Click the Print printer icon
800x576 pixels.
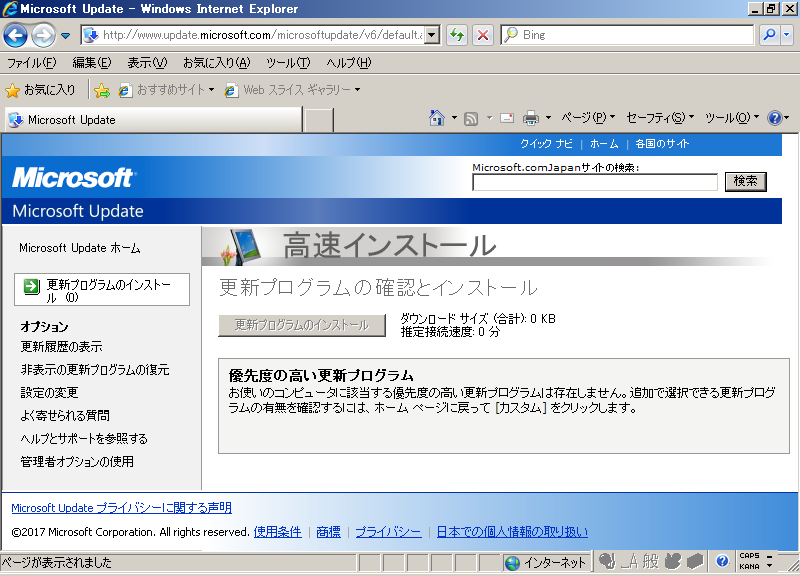pyautogui.click(x=531, y=118)
